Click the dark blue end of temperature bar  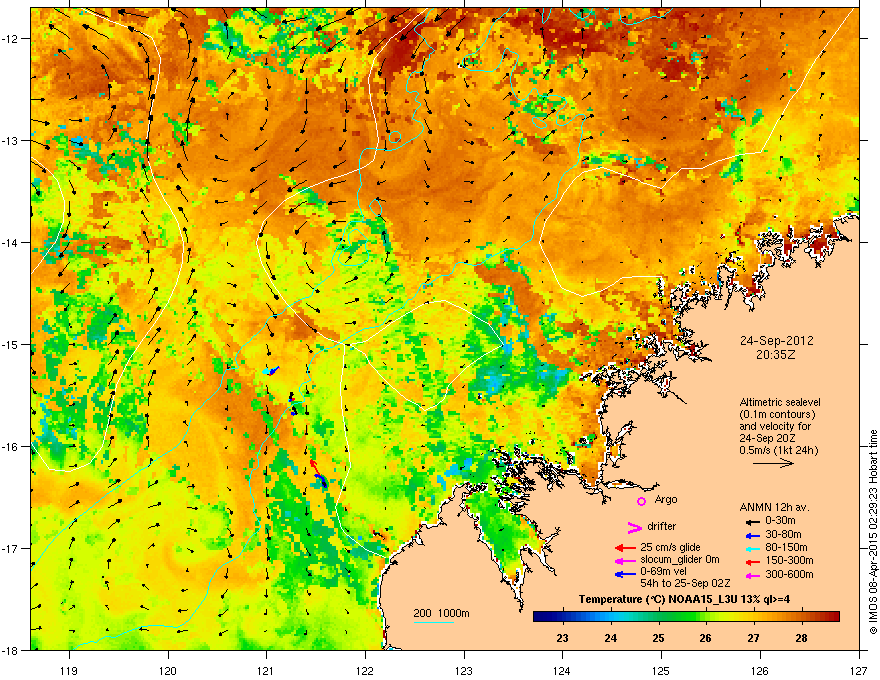pos(539,617)
